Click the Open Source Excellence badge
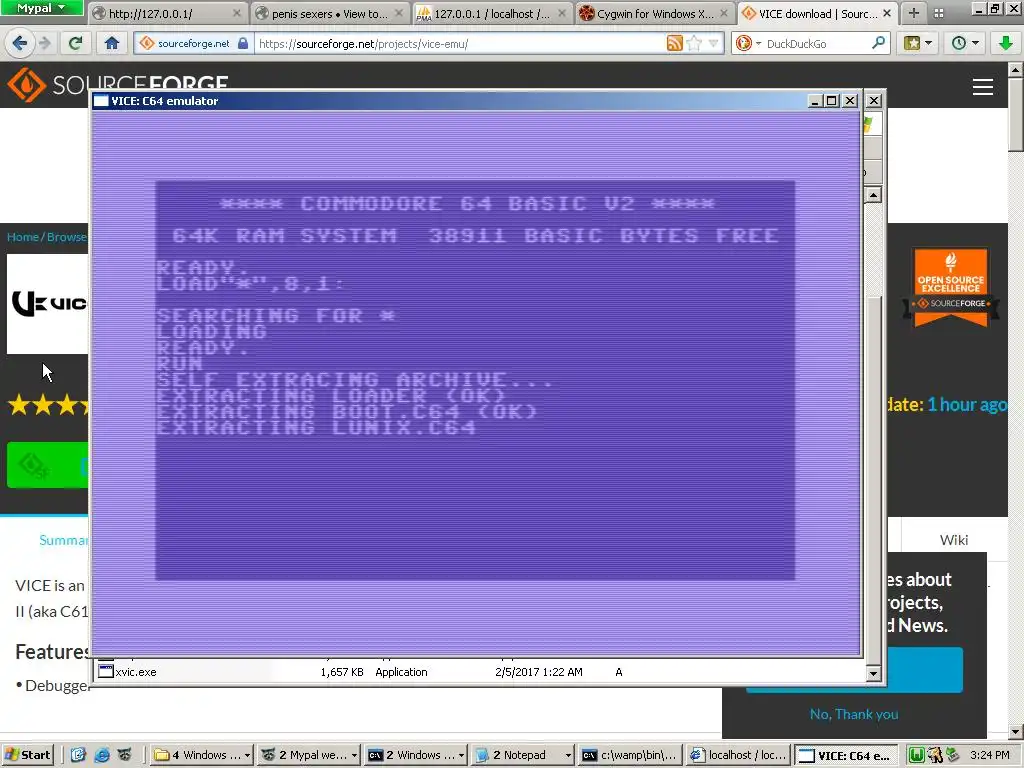Screen dimensions: 1024x768 (950, 287)
